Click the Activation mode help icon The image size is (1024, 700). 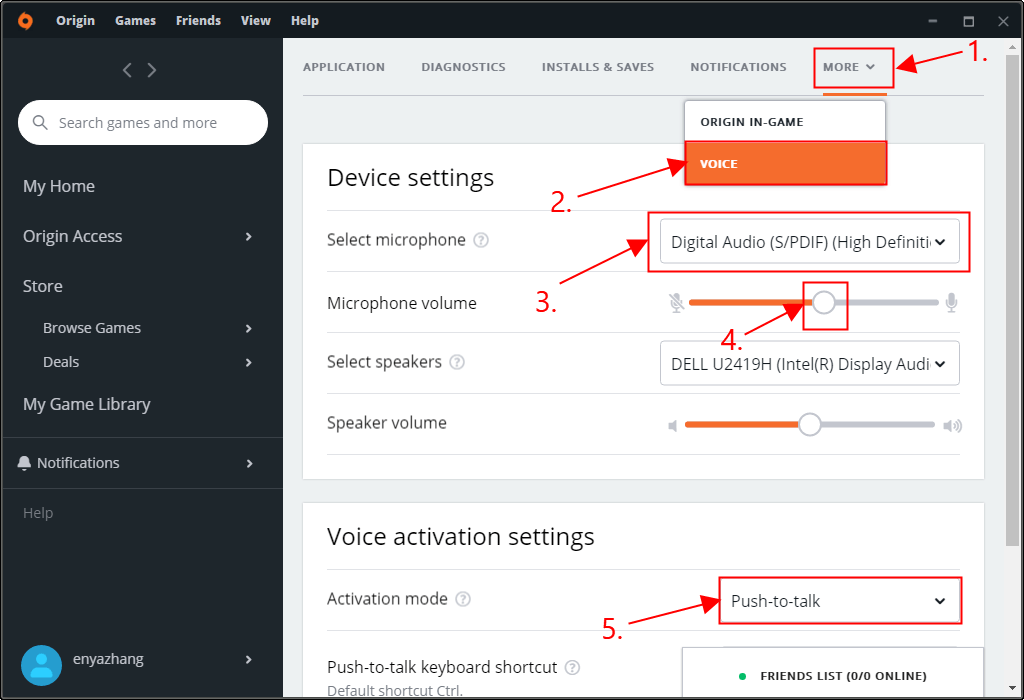coord(463,599)
